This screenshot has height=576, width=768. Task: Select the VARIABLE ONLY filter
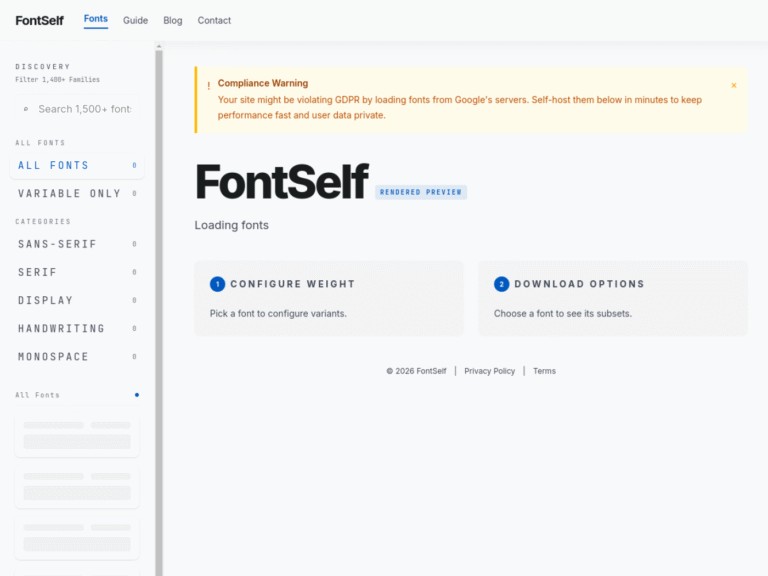77,193
